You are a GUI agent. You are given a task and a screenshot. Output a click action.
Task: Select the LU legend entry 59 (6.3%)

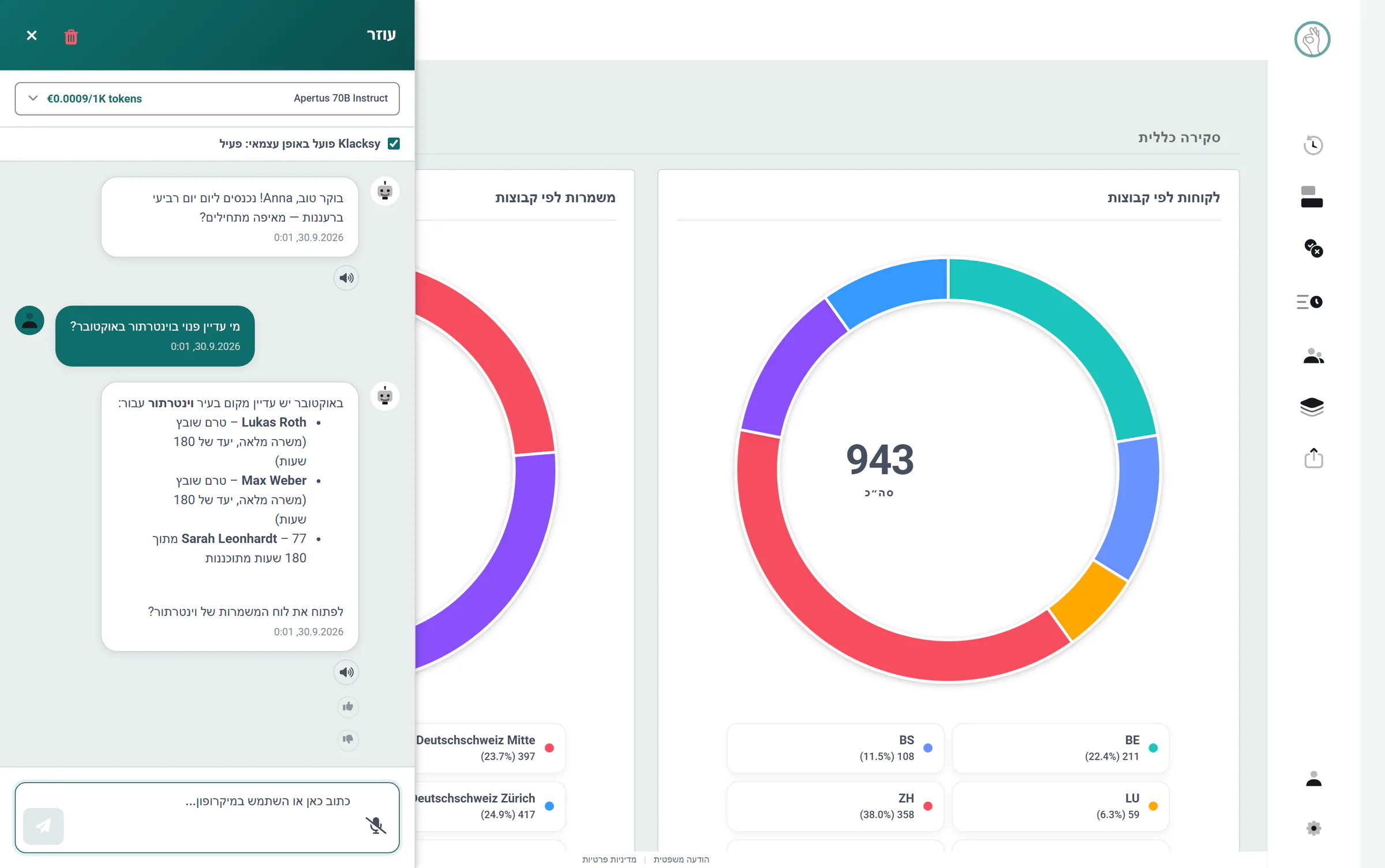pos(1061,807)
